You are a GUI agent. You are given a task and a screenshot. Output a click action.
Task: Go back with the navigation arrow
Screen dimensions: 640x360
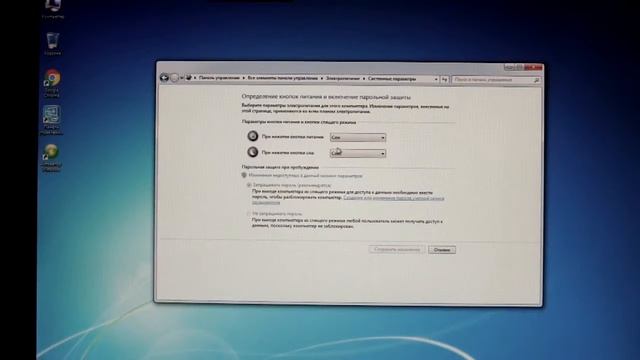pos(164,78)
